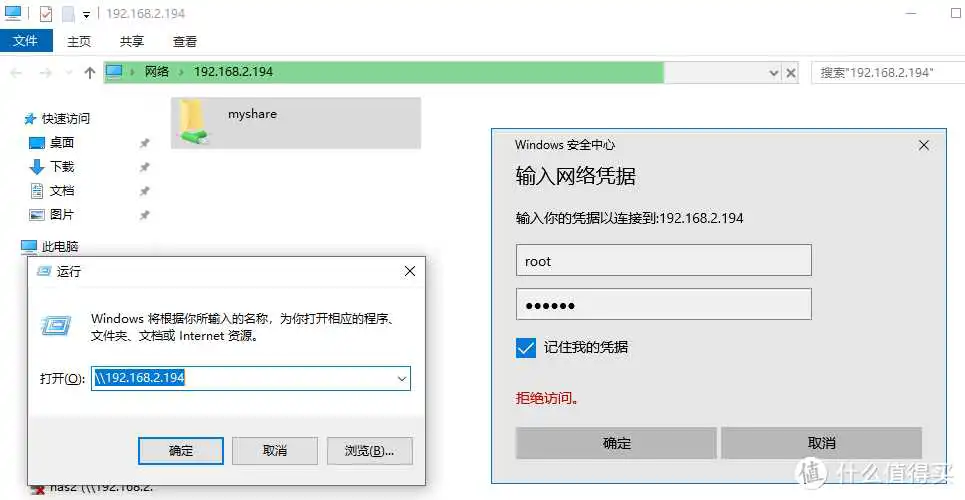Go back with the left arrow

pyautogui.click(x=17, y=73)
